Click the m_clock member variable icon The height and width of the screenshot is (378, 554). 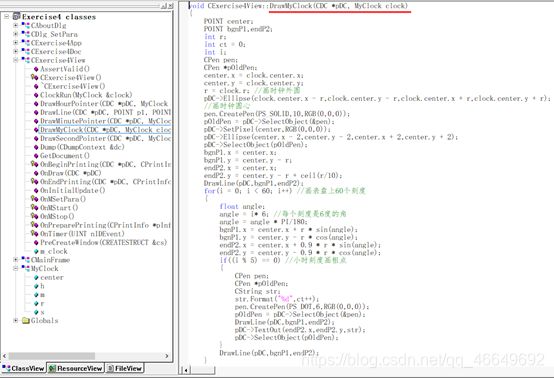coord(36,251)
